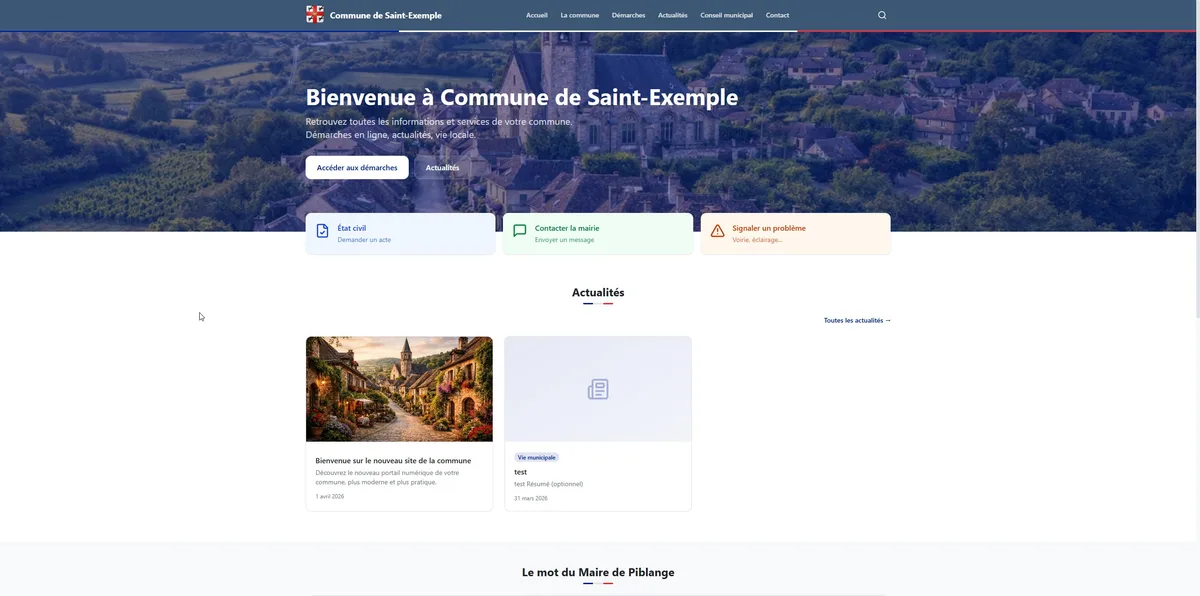Click the green speech bubble icon
1200x596 pixels.
518,229
